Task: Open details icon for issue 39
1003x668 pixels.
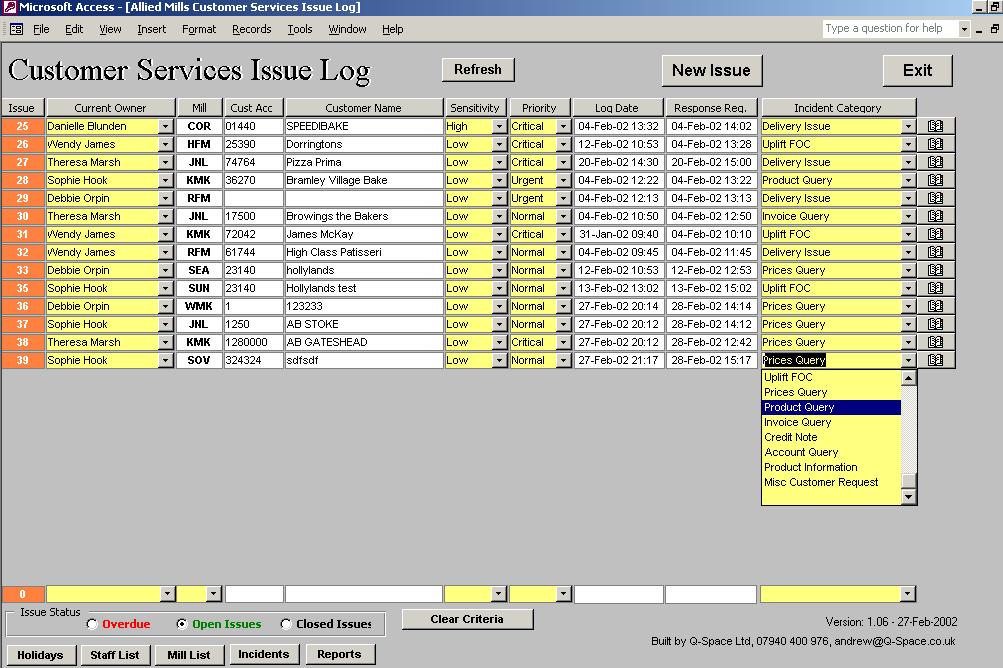Action: [x=936, y=360]
